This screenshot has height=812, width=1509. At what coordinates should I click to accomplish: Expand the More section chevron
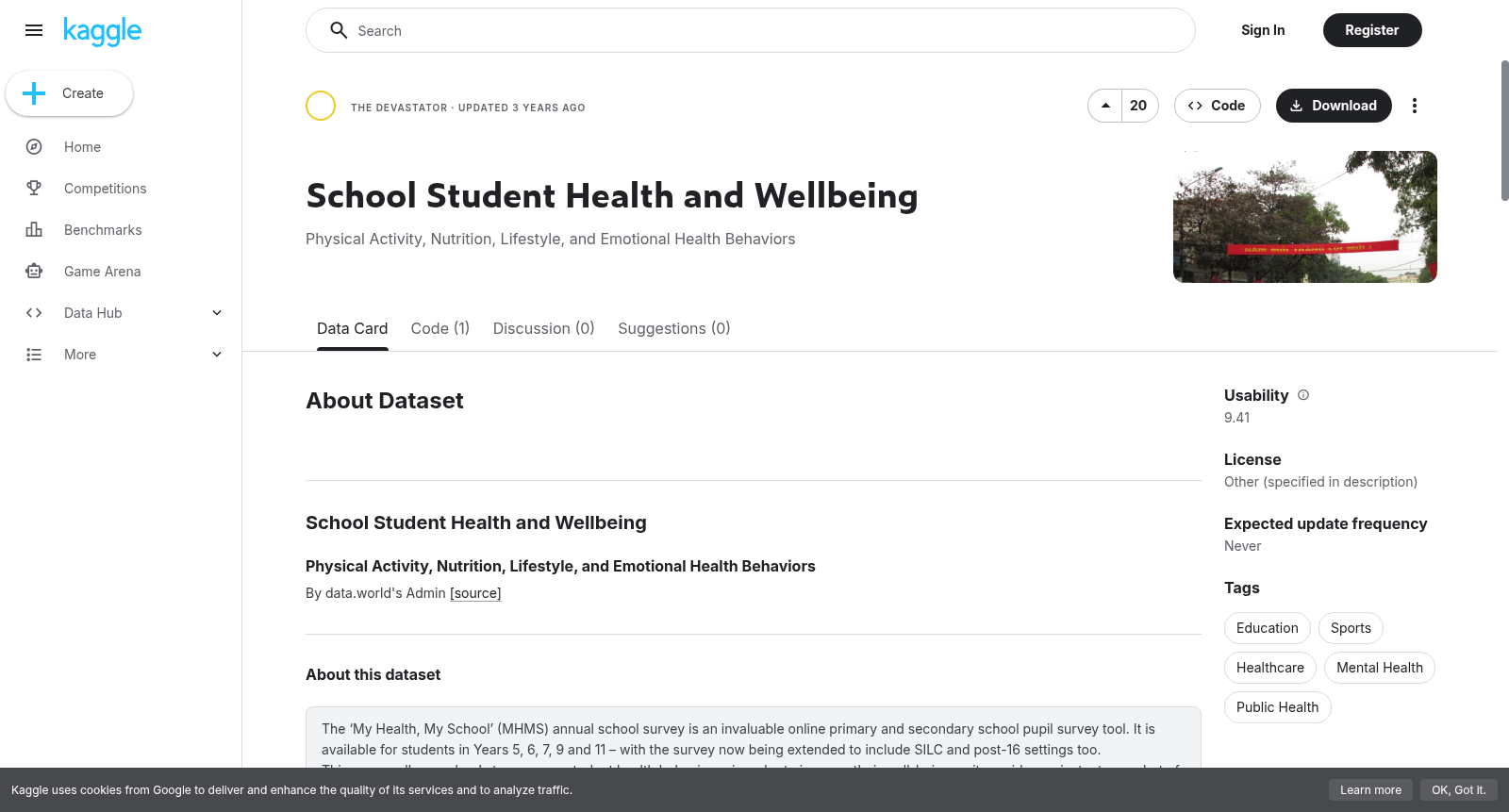[x=217, y=355]
